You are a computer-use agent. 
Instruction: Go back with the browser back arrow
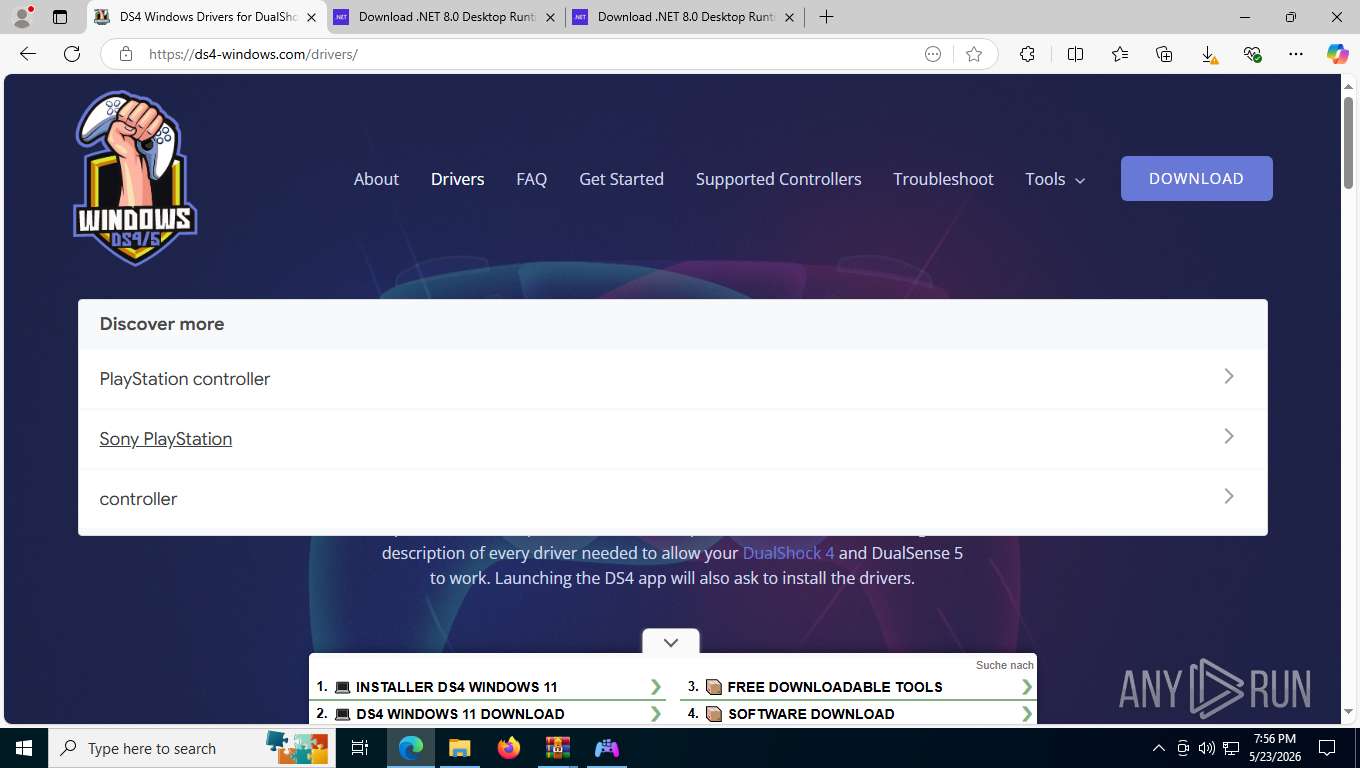pos(28,54)
